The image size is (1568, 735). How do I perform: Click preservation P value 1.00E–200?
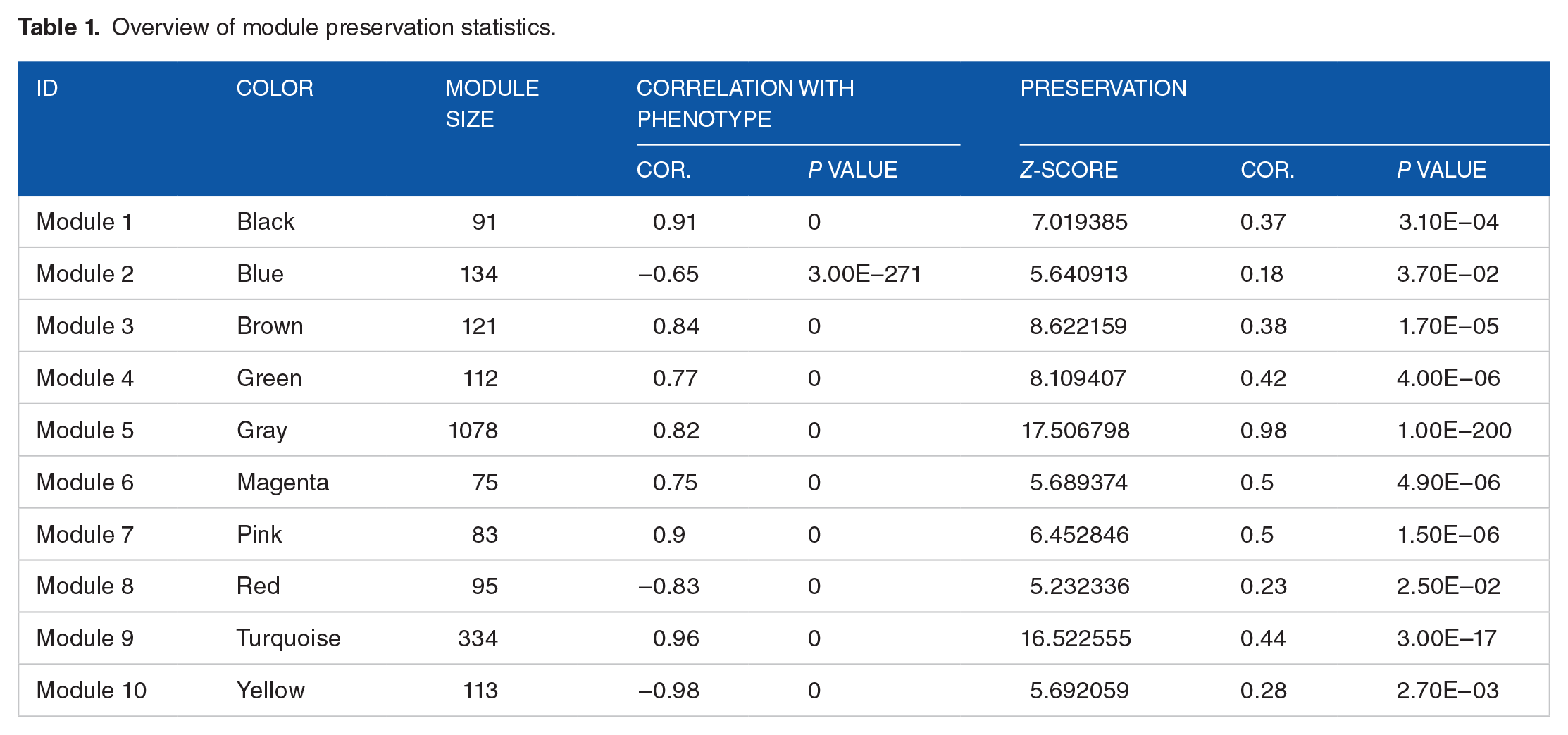(1455, 431)
